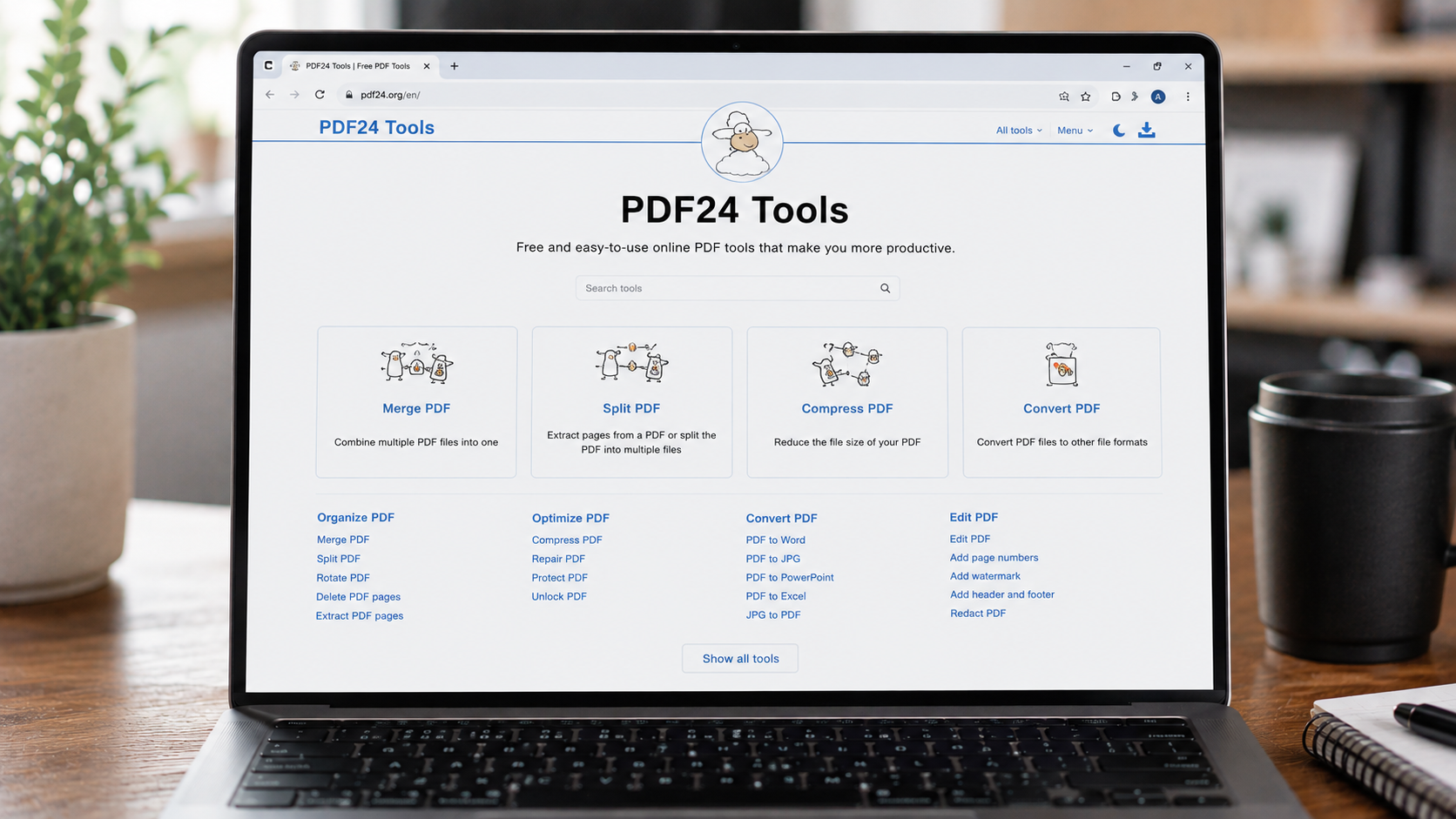The width and height of the screenshot is (1456, 819).
Task: Open the PDF to PowerPoint link
Action: pyautogui.click(x=790, y=577)
